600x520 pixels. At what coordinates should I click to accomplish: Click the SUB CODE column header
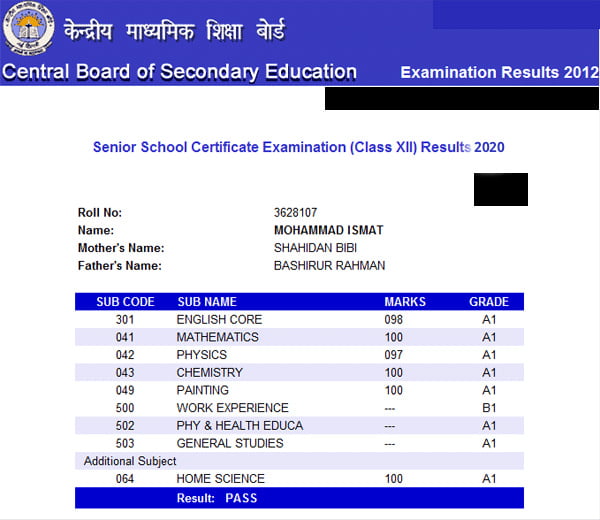pos(124,302)
